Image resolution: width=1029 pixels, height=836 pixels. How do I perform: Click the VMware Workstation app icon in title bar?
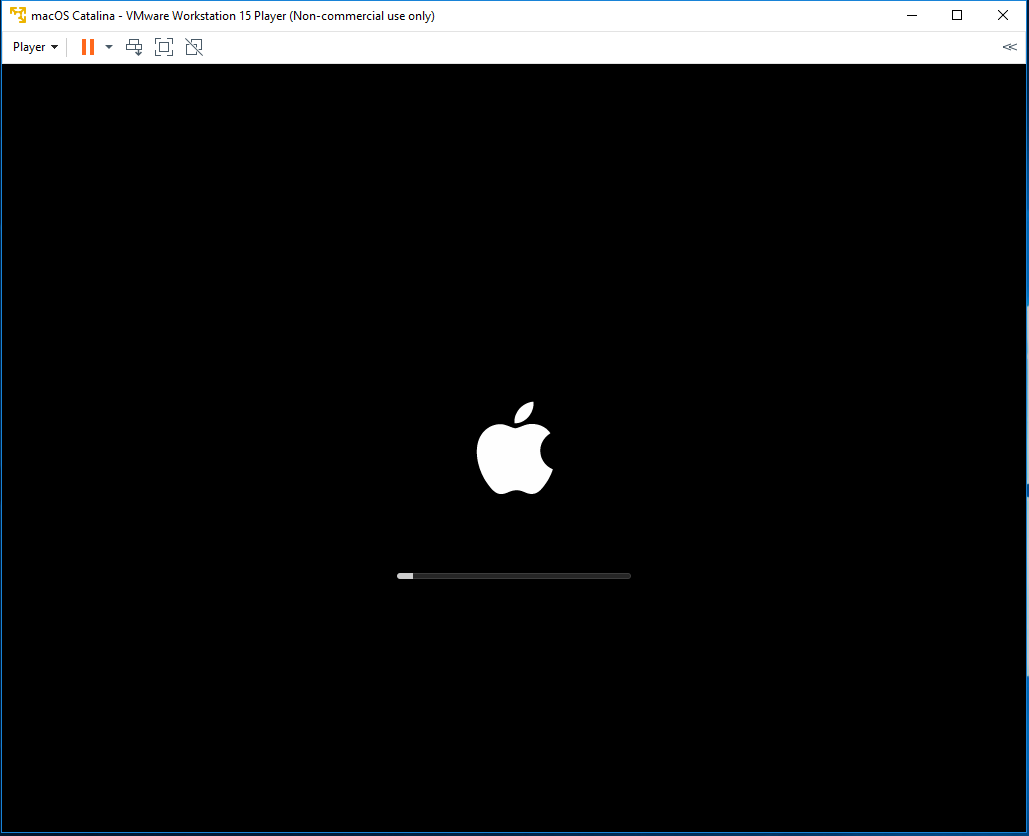tap(18, 15)
